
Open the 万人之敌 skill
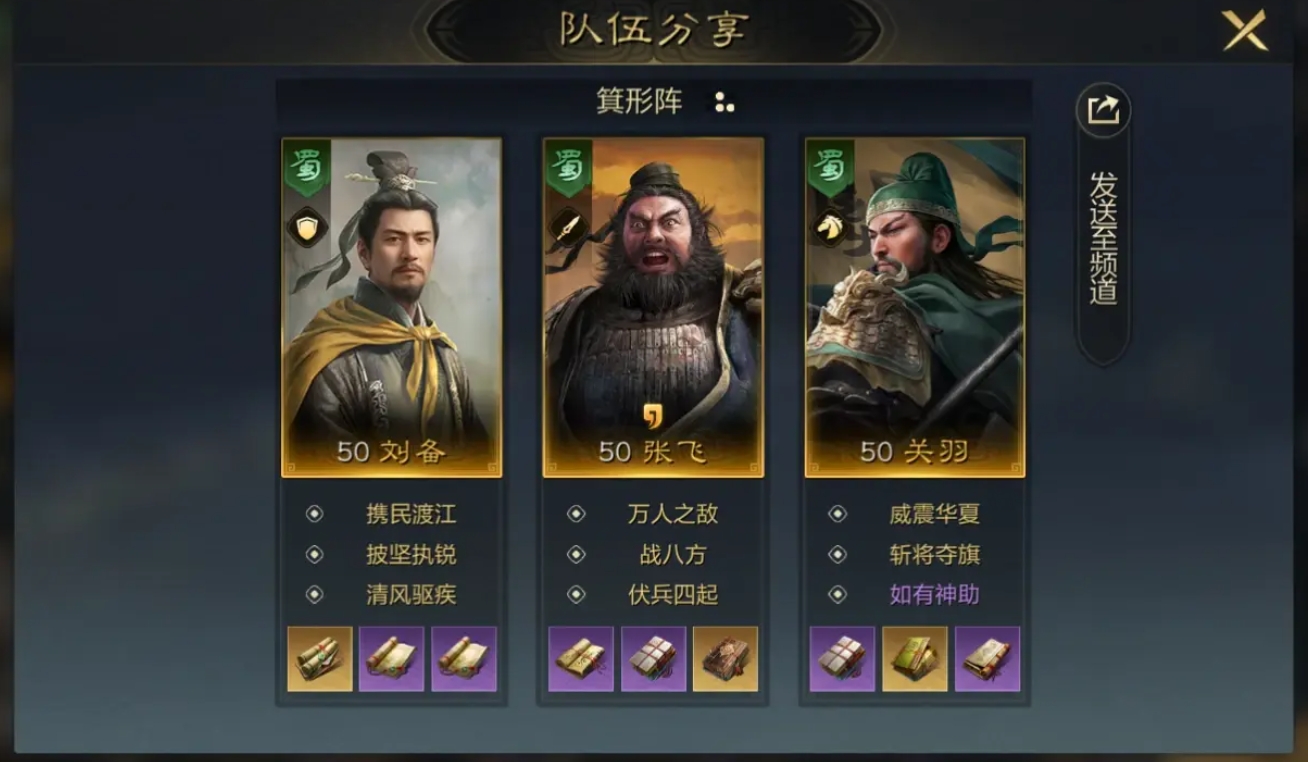[x=673, y=514]
